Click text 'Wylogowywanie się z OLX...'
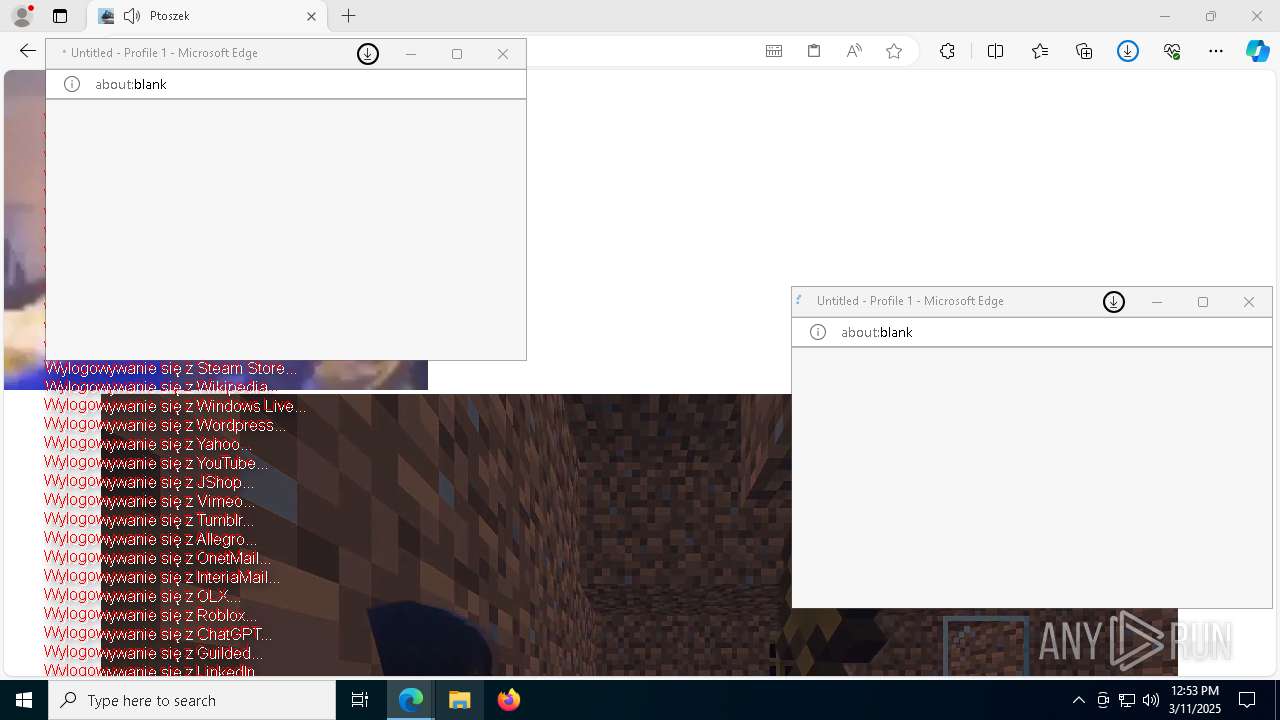The height and width of the screenshot is (720, 1280). tap(142, 596)
